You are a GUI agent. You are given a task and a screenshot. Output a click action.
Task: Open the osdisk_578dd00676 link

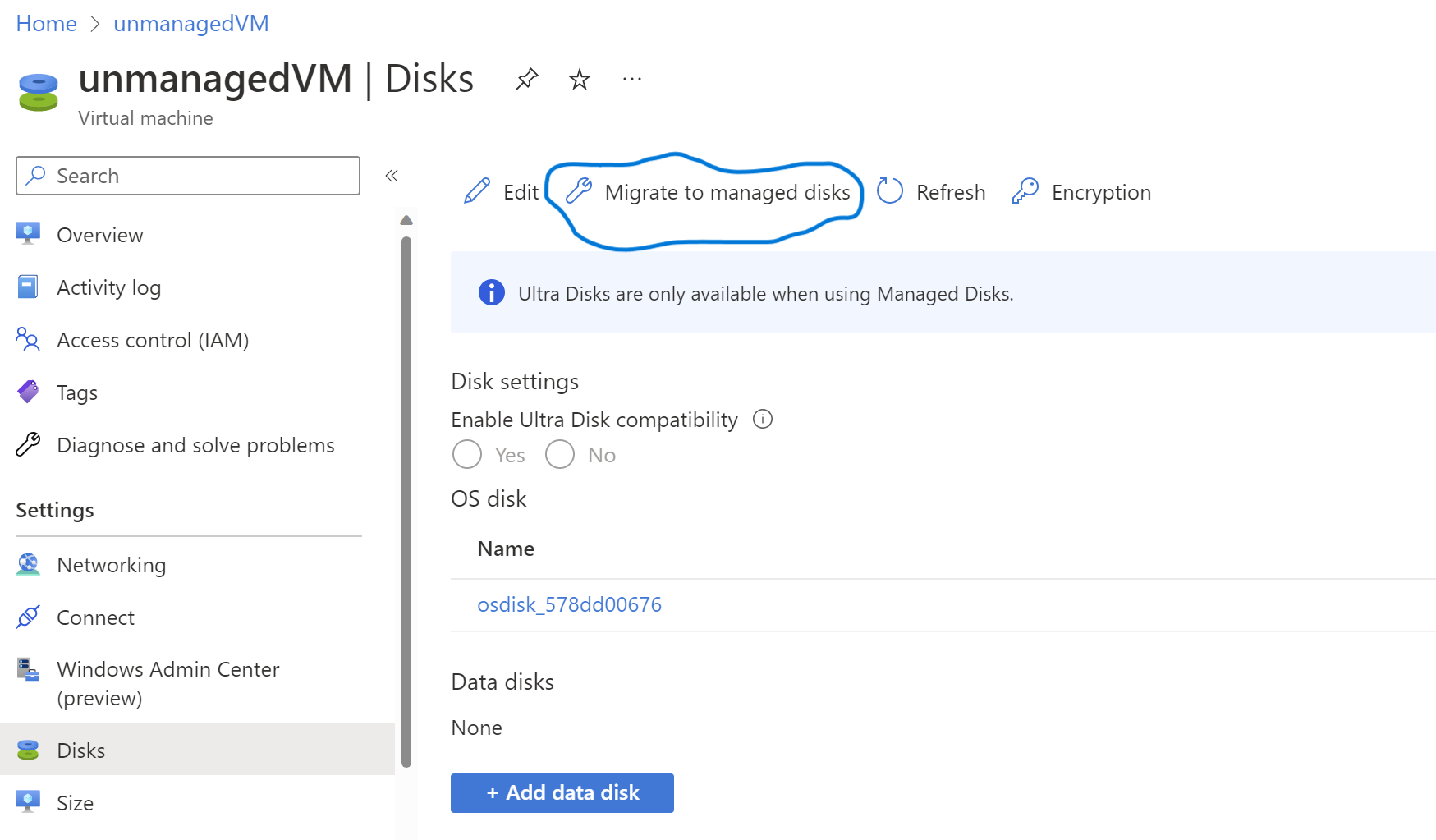tap(570, 604)
